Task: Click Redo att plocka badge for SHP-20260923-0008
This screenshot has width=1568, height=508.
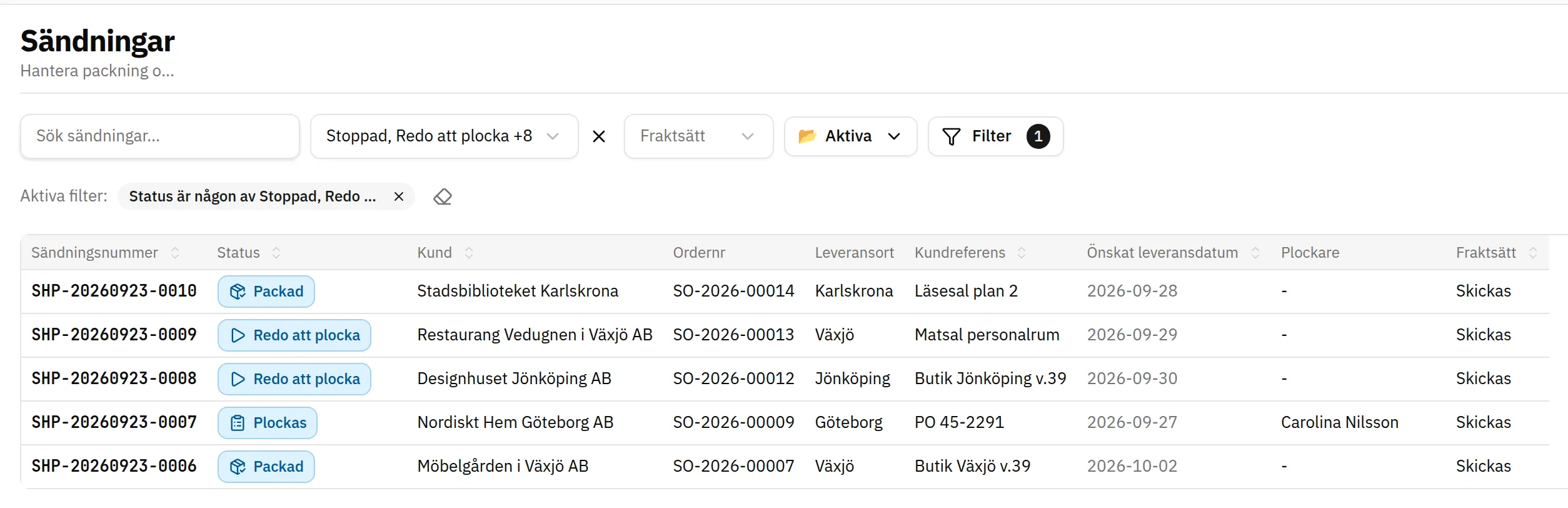Action: coord(294,379)
